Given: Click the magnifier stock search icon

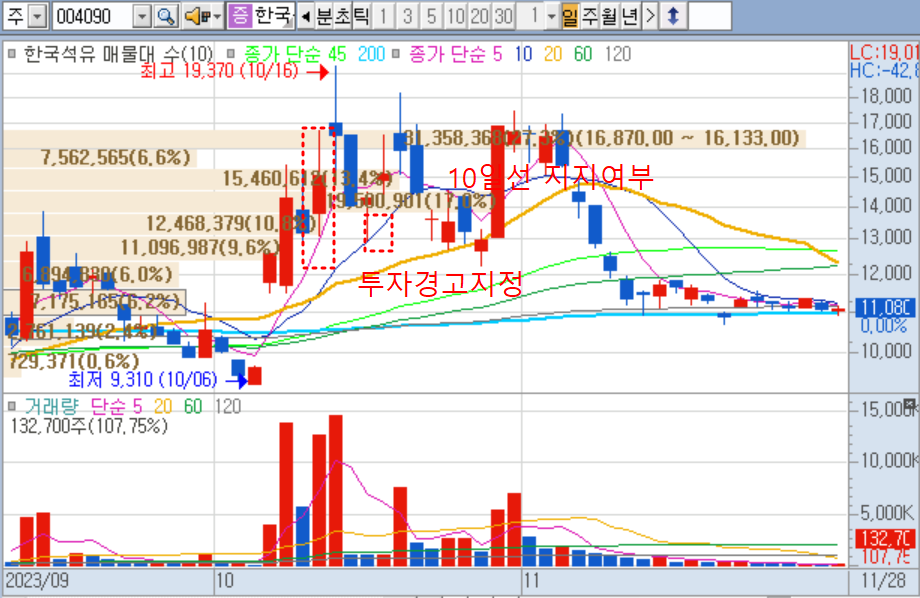Looking at the screenshot, I should coord(166,16).
